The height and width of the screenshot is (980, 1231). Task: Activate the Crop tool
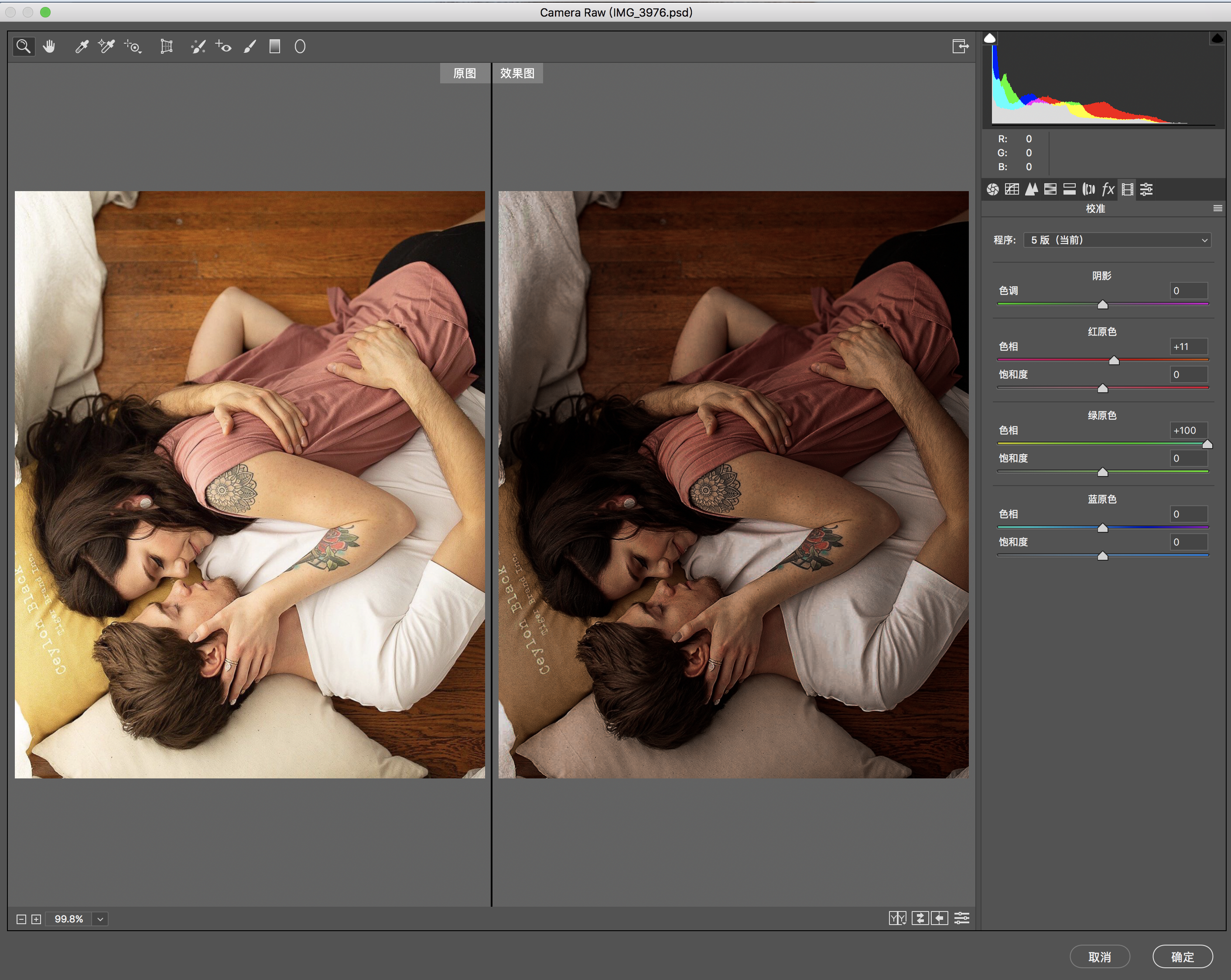(x=166, y=46)
